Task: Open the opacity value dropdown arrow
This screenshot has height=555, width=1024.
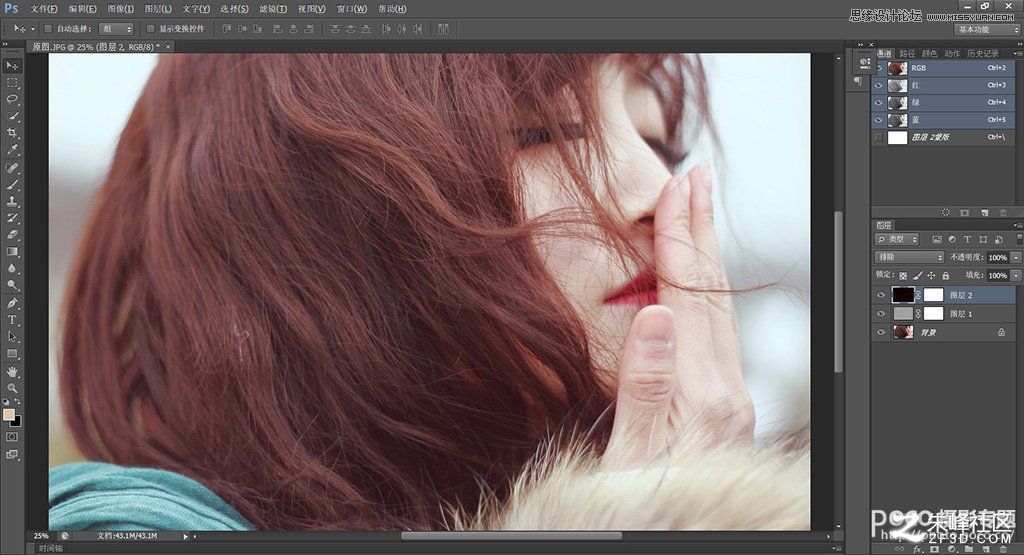Action: (1016, 257)
